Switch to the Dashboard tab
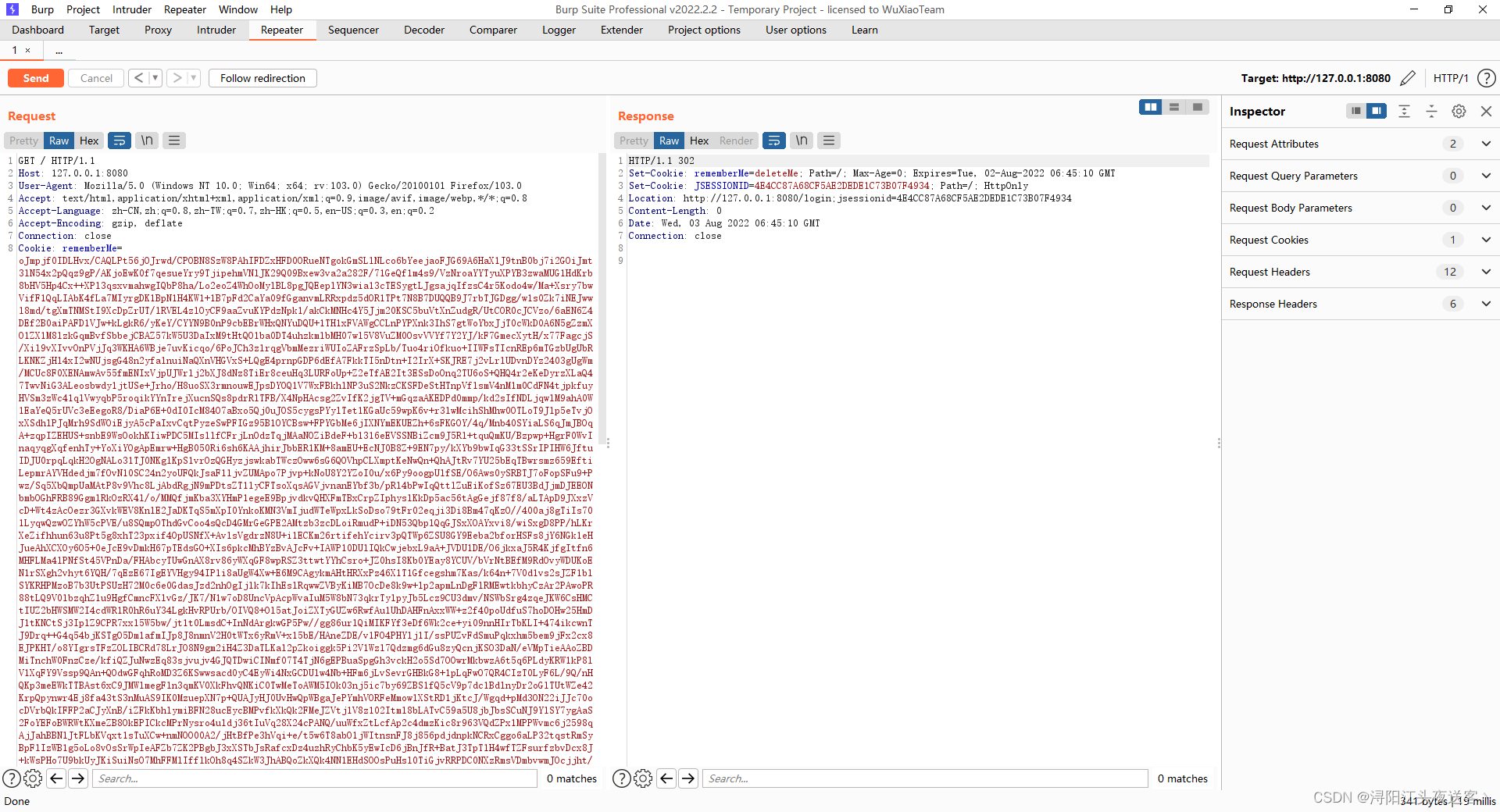 click(38, 30)
